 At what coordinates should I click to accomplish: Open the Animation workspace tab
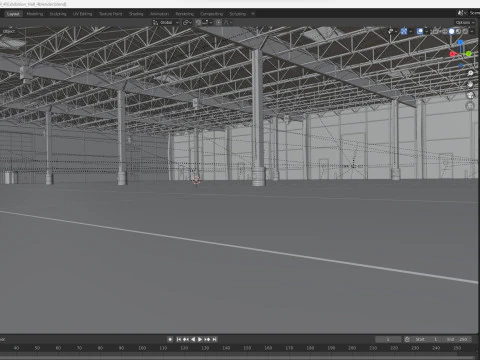coord(159,14)
